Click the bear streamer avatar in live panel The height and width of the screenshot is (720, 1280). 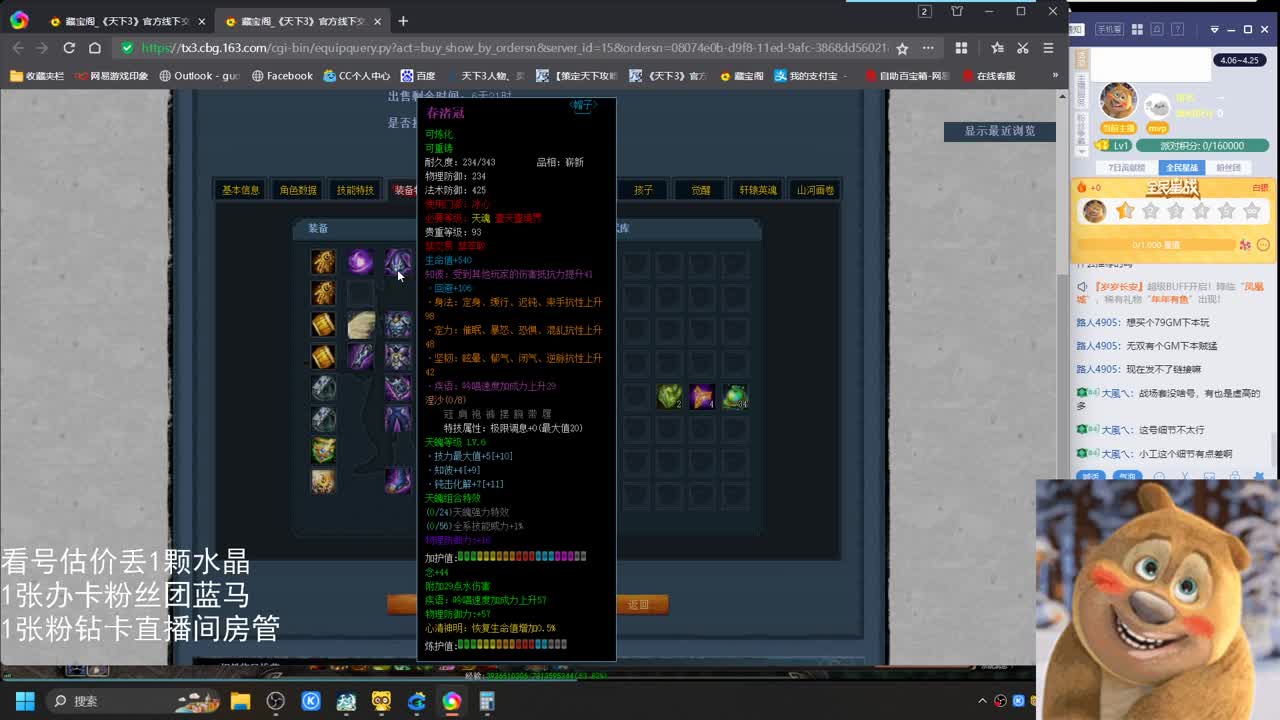1118,101
